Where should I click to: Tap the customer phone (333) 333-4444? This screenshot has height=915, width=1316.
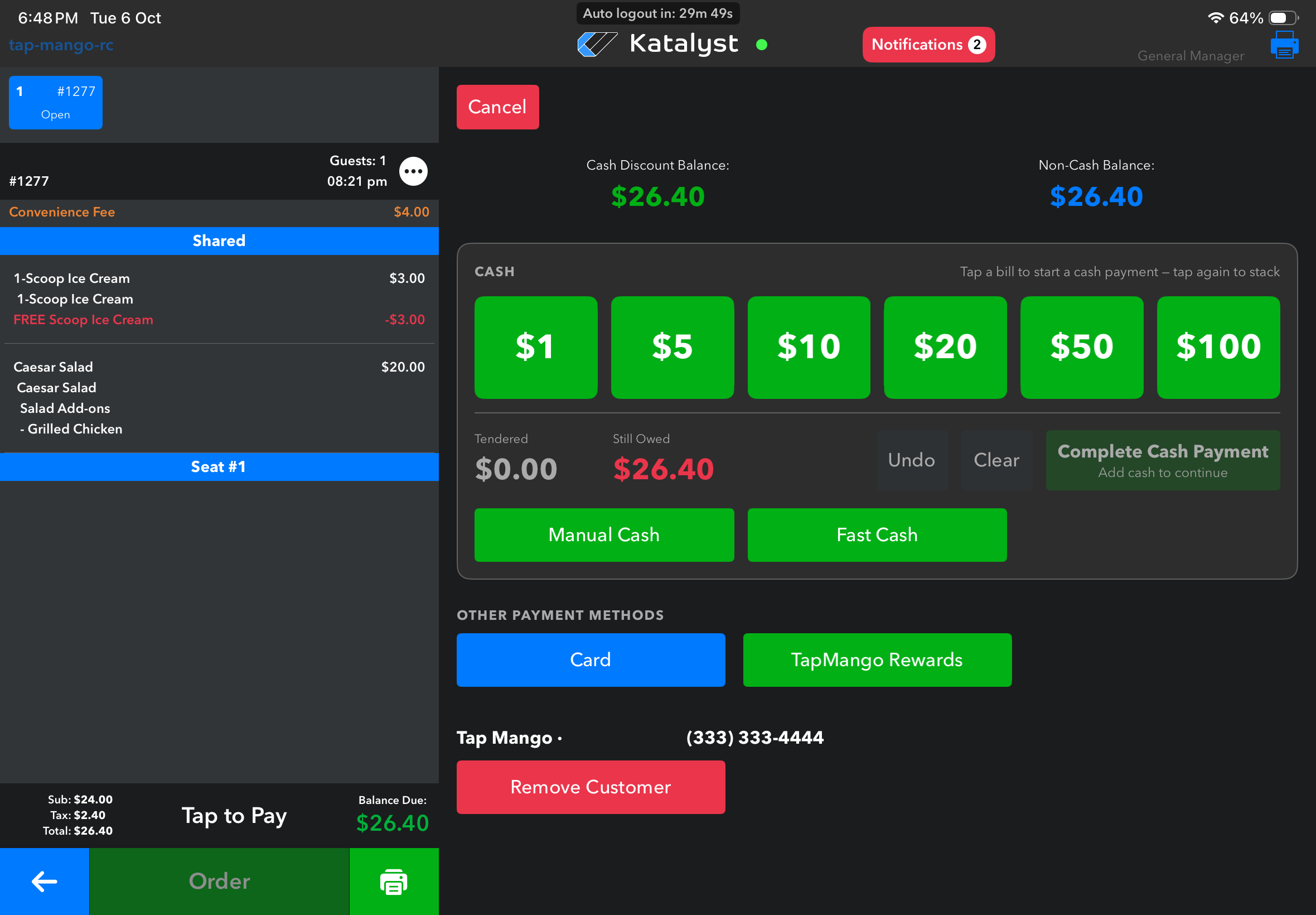click(755, 738)
